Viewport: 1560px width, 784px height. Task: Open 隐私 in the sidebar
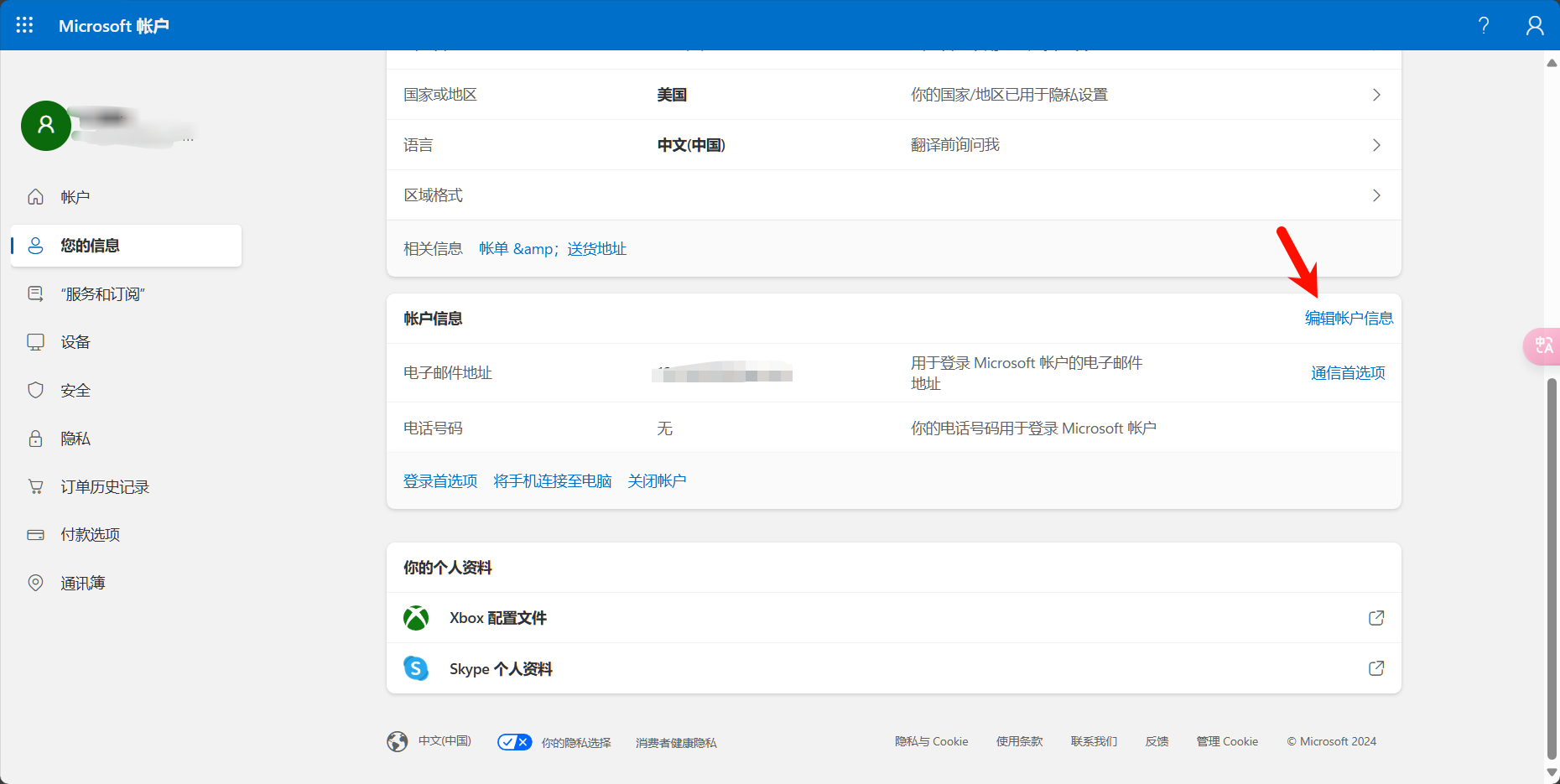tap(126, 439)
